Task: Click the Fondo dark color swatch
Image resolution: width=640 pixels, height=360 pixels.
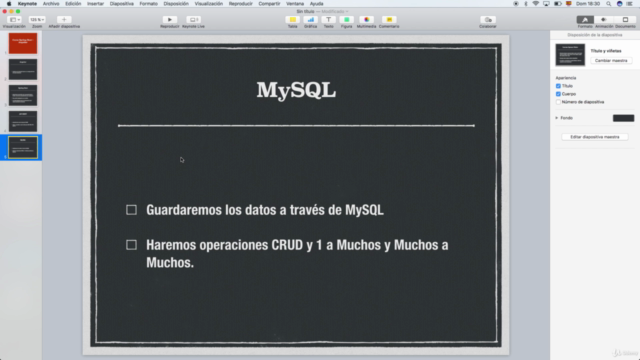Action: click(623, 118)
